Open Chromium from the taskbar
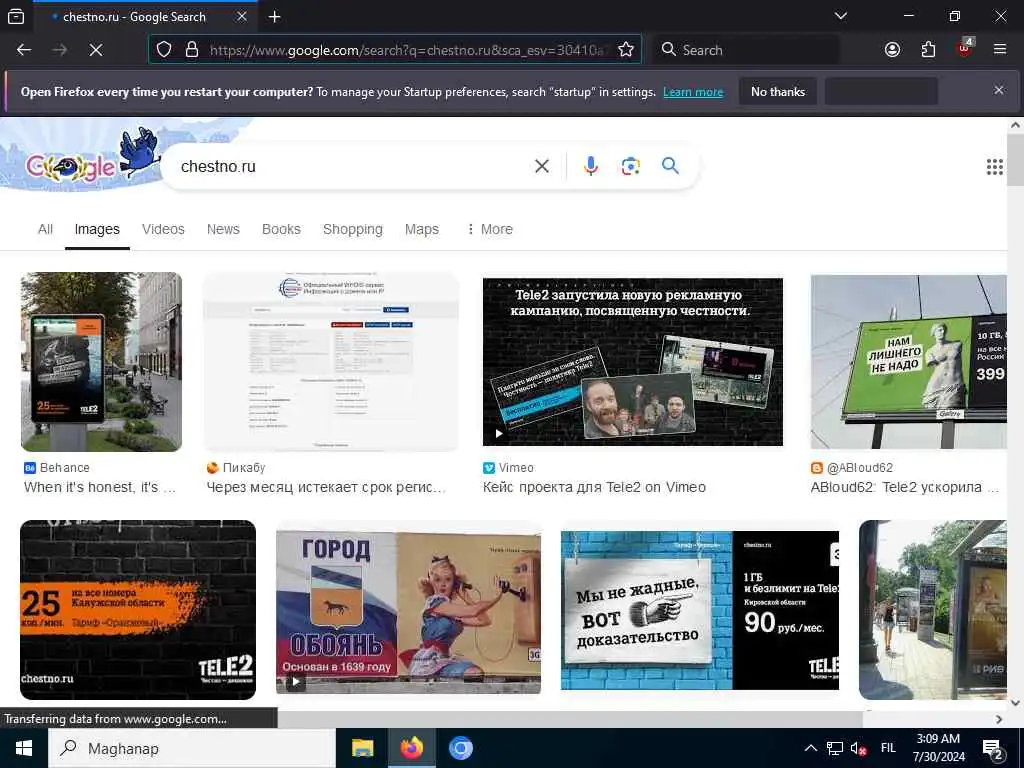Image resolution: width=1024 pixels, height=768 pixels. pyautogui.click(x=460, y=748)
